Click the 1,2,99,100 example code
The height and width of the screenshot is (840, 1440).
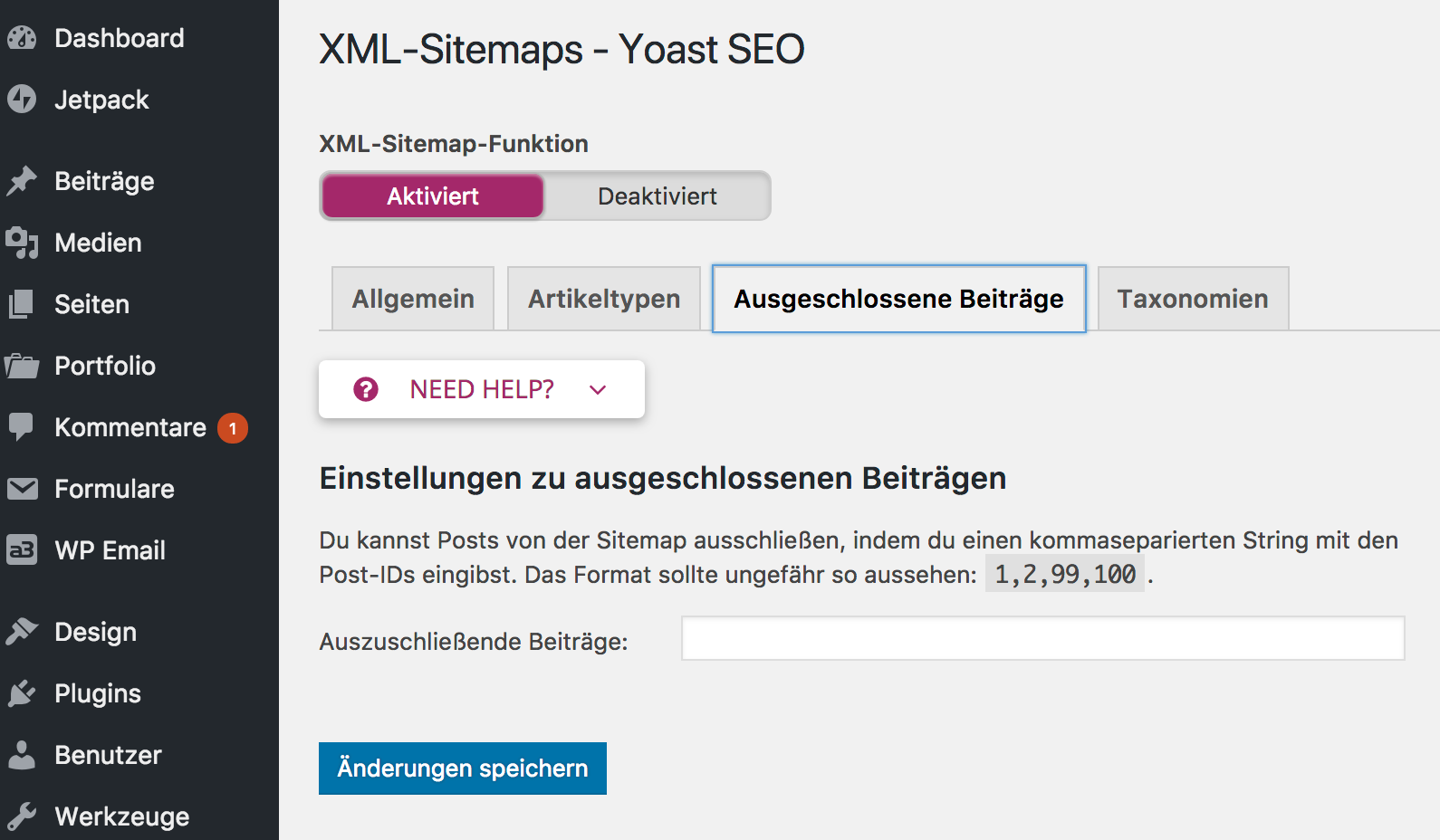coord(1065,574)
